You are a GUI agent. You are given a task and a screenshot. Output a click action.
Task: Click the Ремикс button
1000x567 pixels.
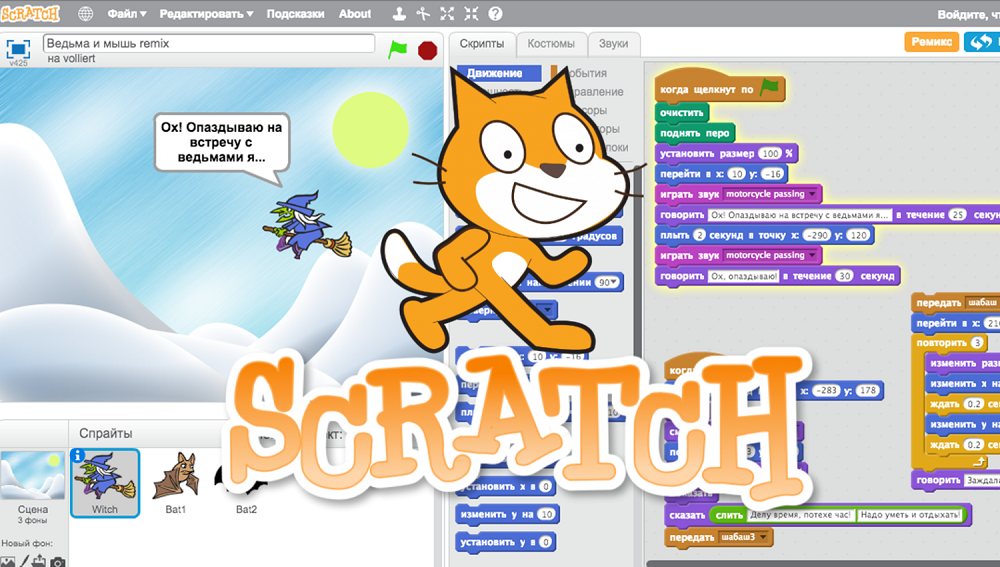(x=931, y=42)
